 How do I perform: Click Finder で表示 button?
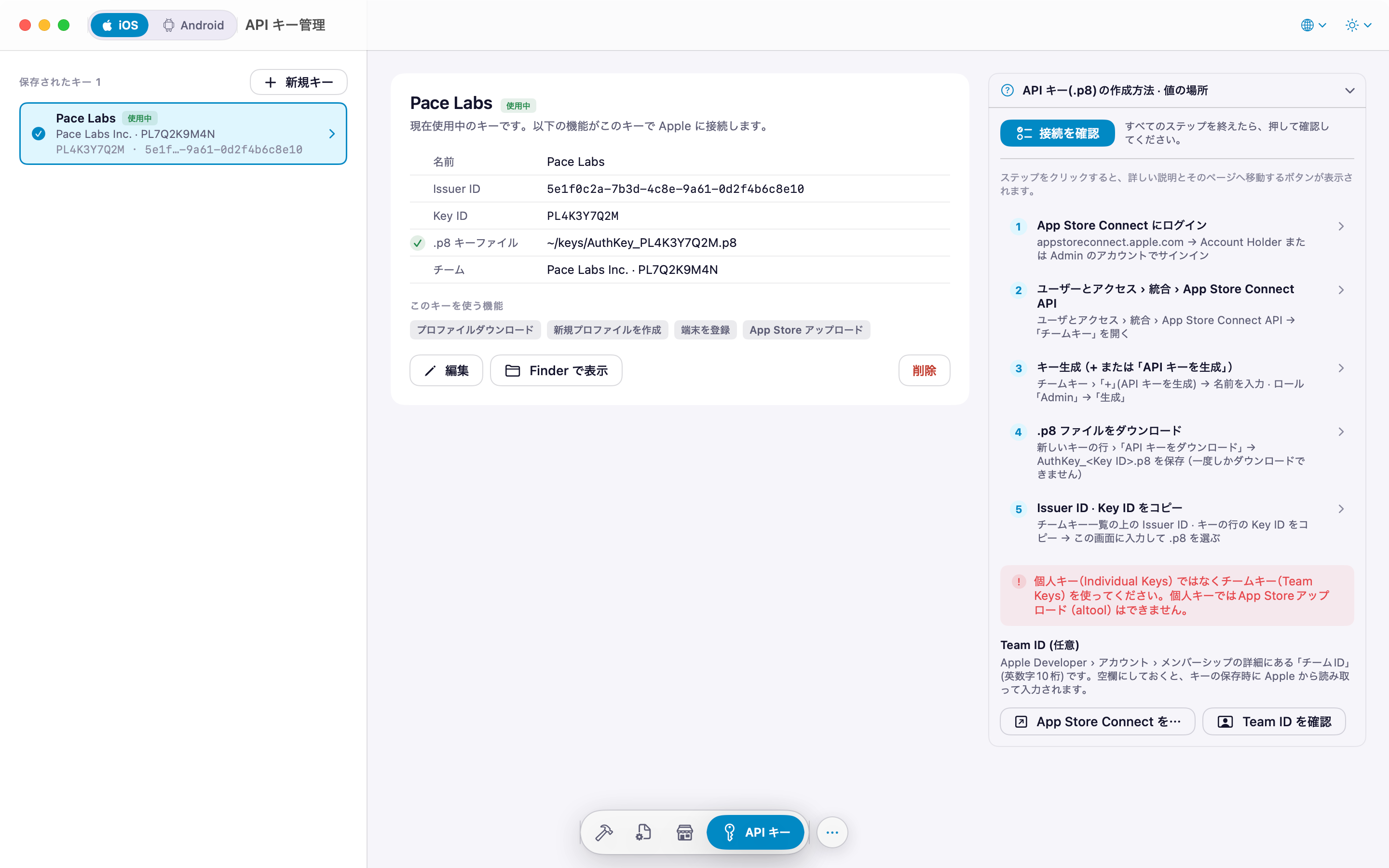point(556,370)
